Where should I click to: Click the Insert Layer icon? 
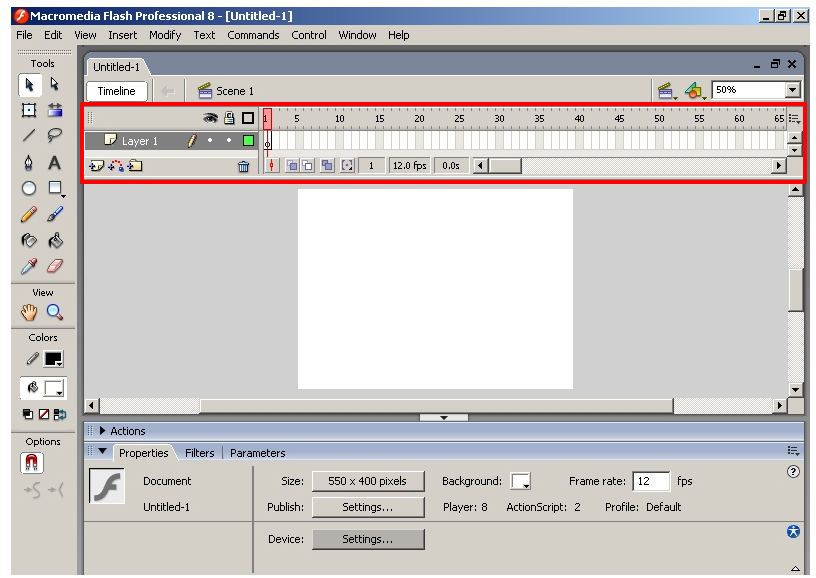96,166
